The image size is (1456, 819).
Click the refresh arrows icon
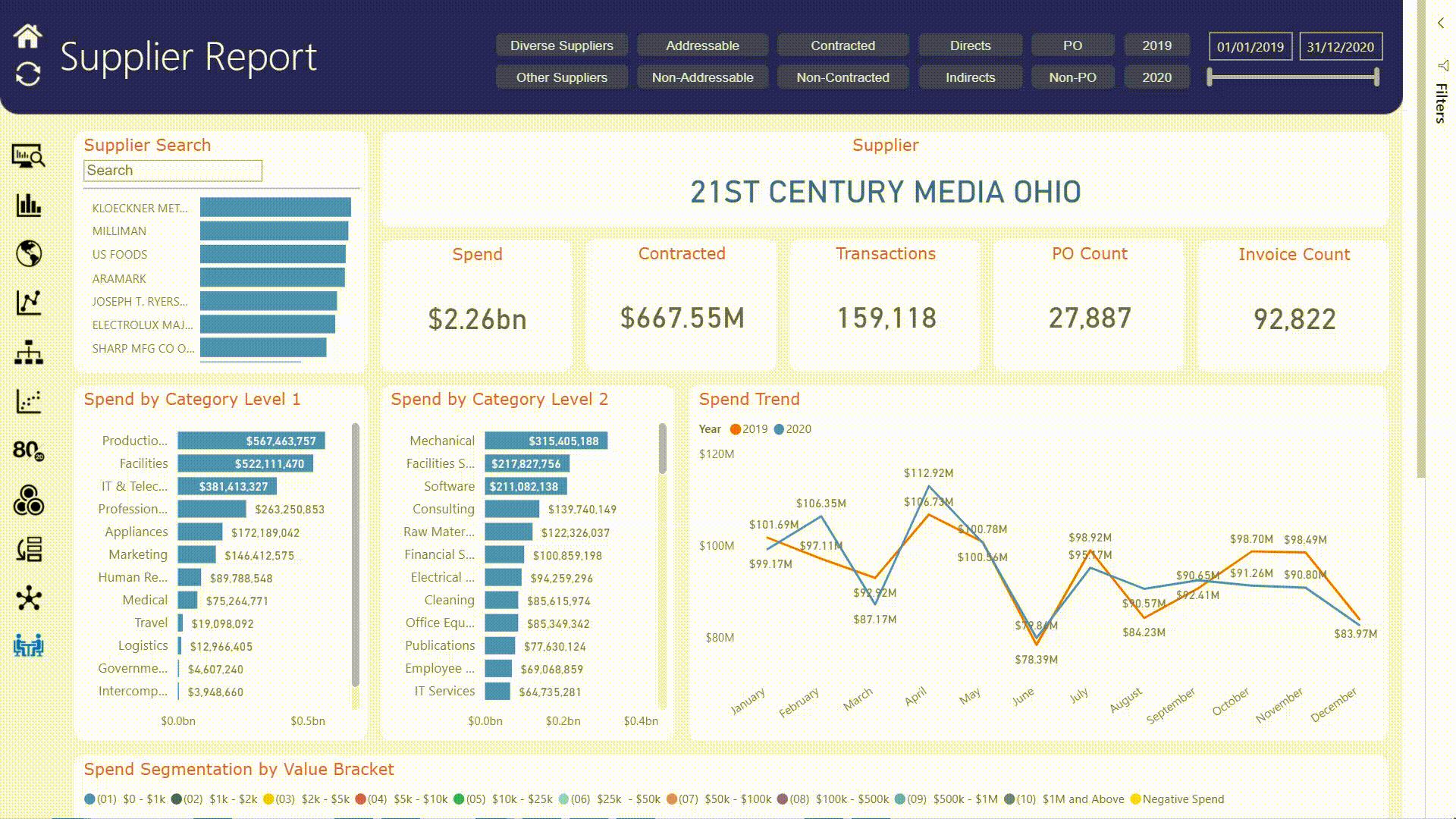pos(28,74)
